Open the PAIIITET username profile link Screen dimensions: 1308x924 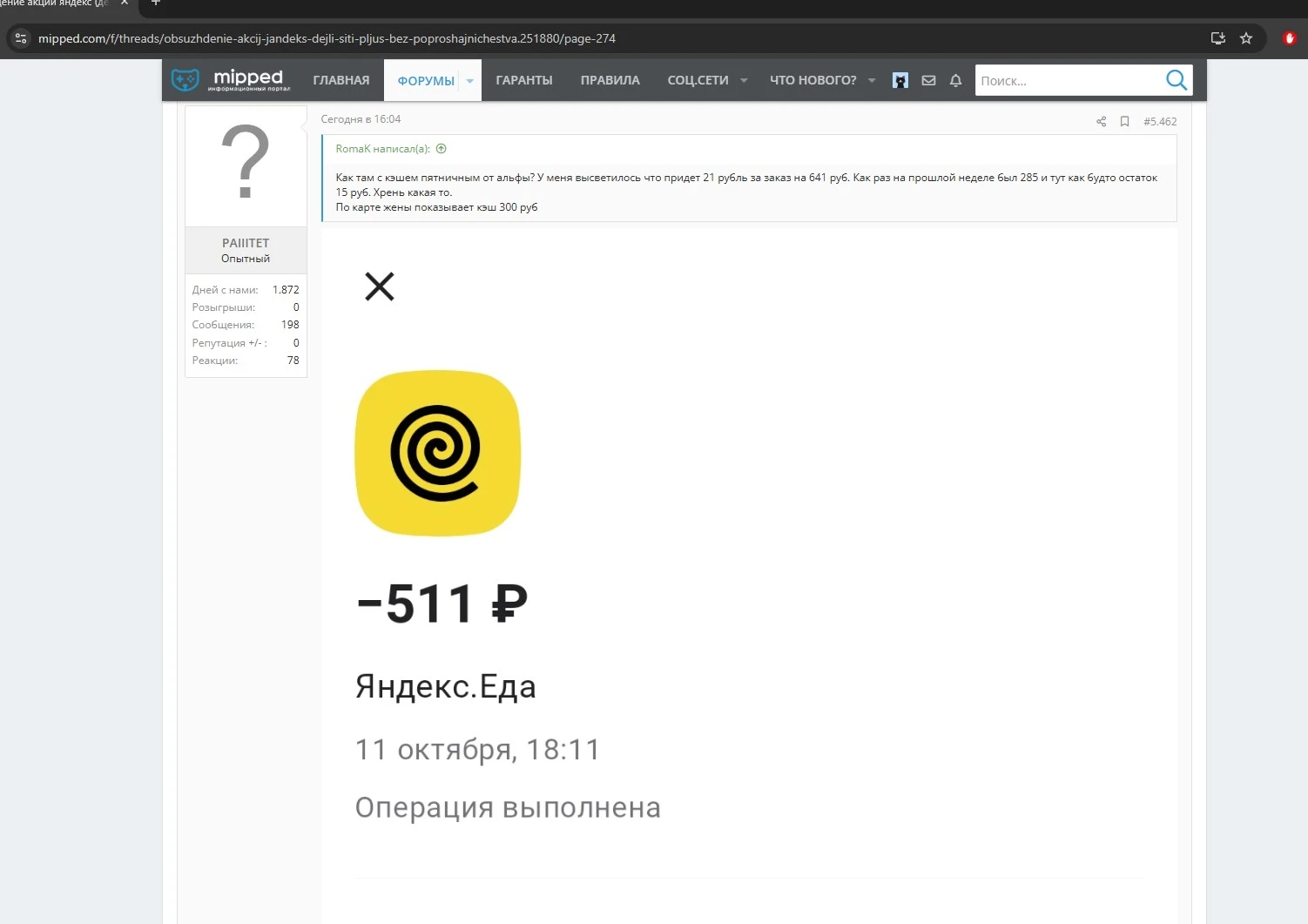[x=246, y=243]
